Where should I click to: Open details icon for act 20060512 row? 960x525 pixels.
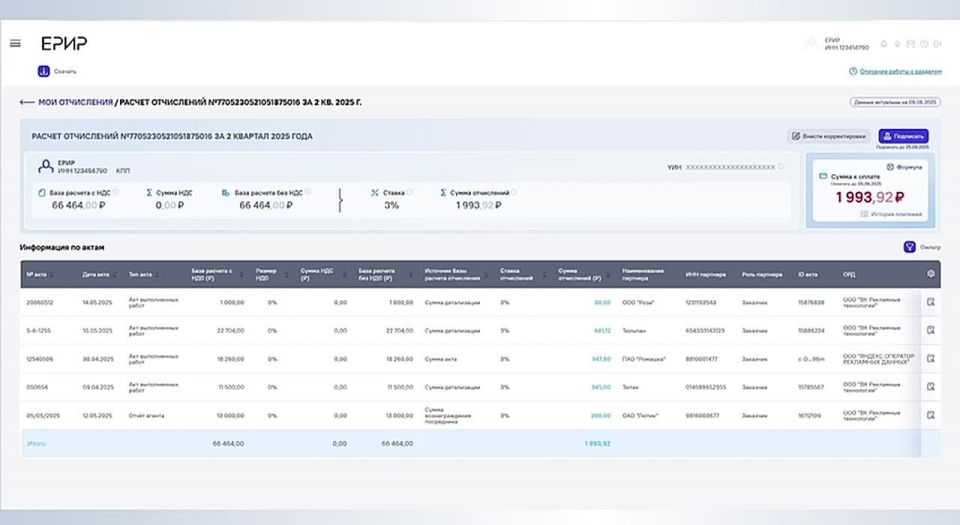(930, 302)
